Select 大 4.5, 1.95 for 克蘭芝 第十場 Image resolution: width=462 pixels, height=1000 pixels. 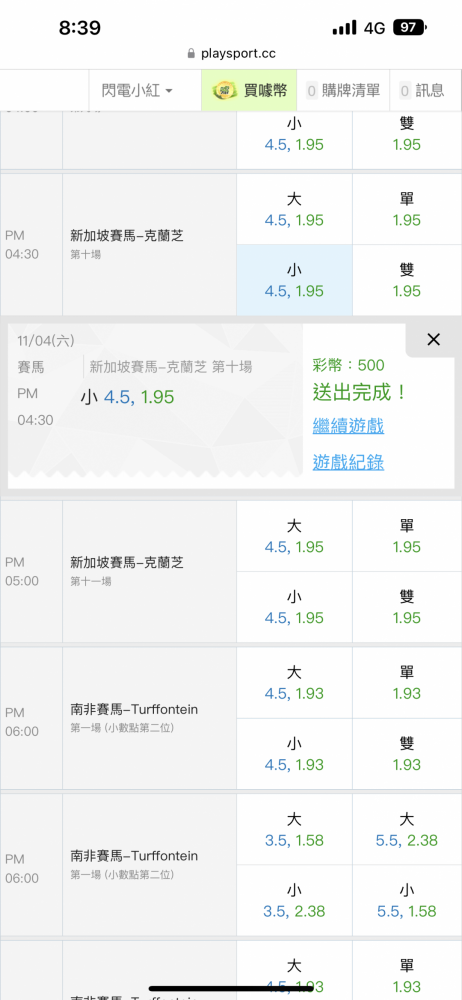click(294, 209)
